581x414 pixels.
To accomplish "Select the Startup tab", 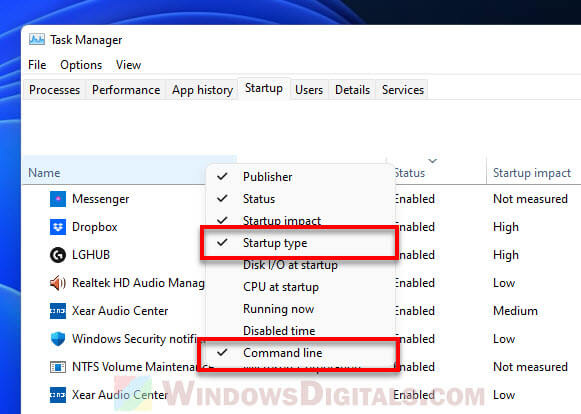I will 264,88.
